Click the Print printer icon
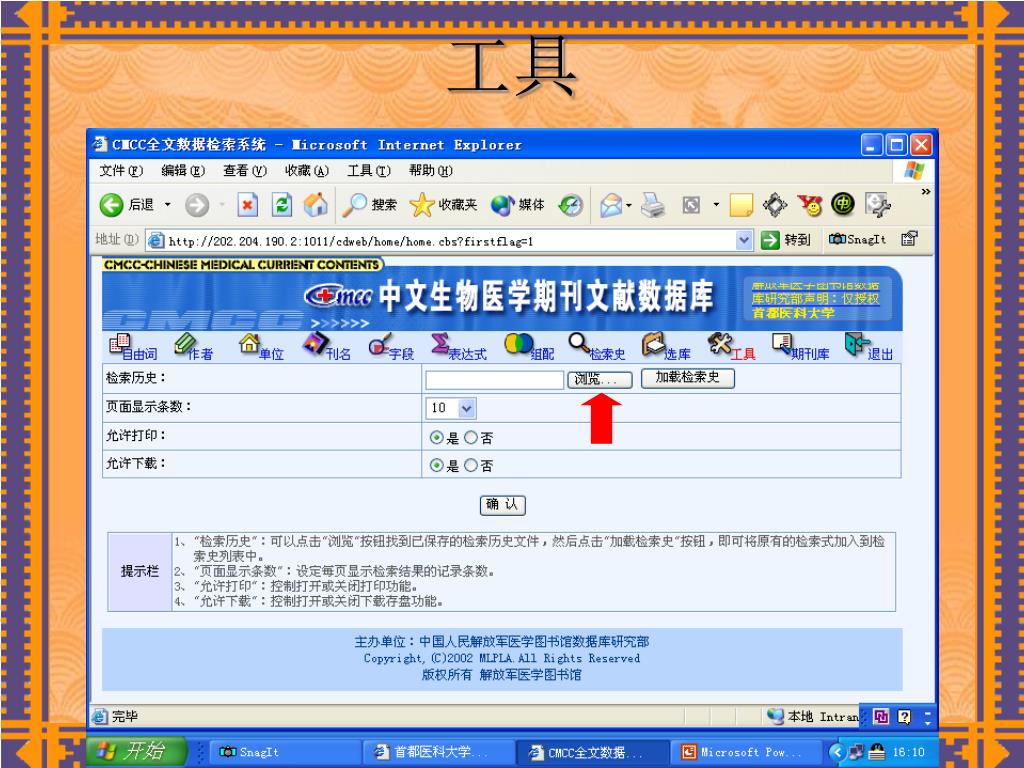This screenshot has height=768, width=1024. pyautogui.click(x=652, y=205)
